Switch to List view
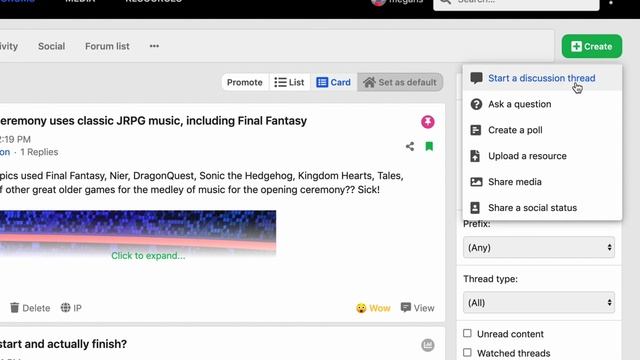 (289, 82)
